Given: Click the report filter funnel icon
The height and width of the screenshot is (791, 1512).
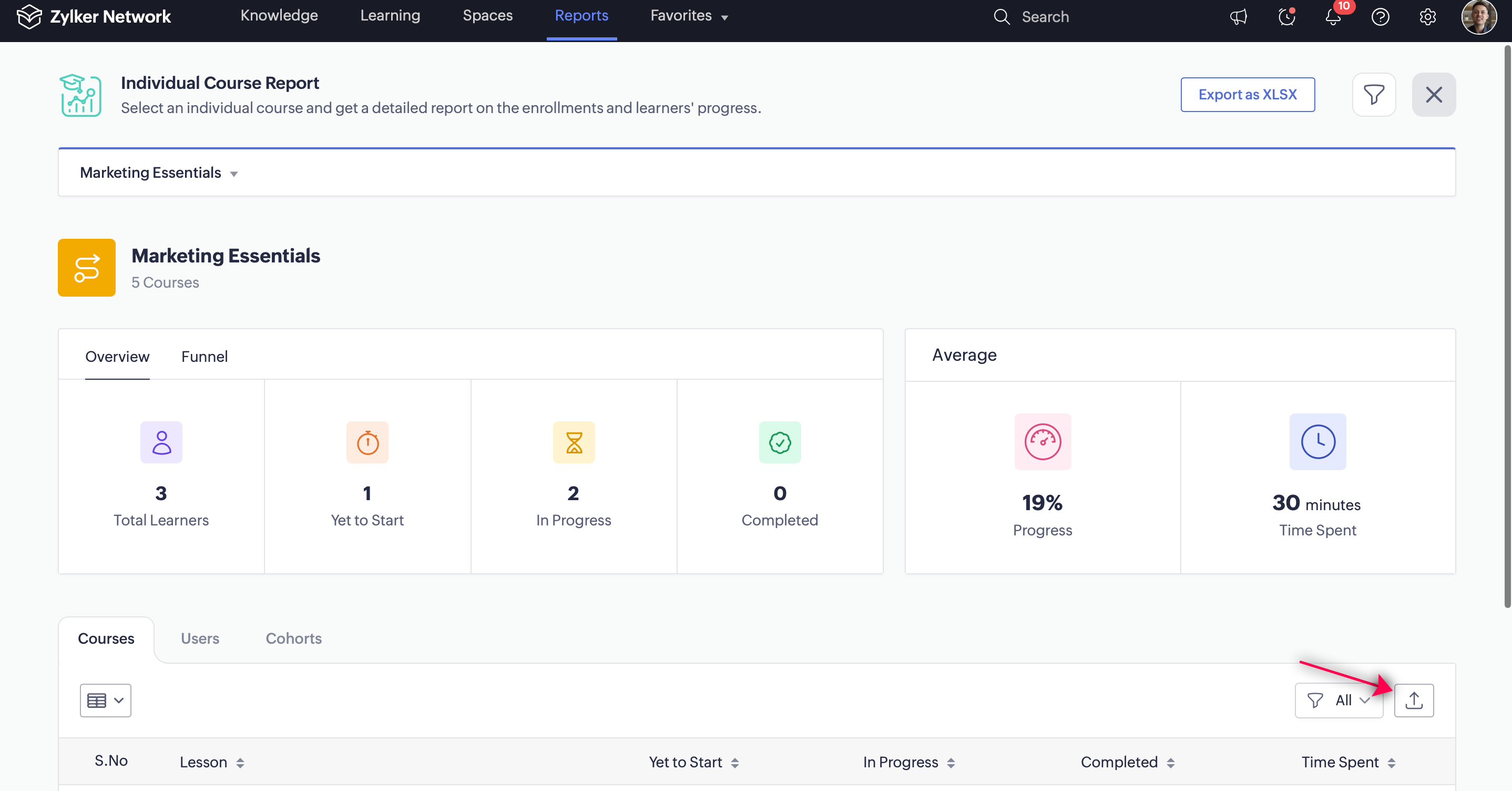Looking at the screenshot, I should (1374, 95).
